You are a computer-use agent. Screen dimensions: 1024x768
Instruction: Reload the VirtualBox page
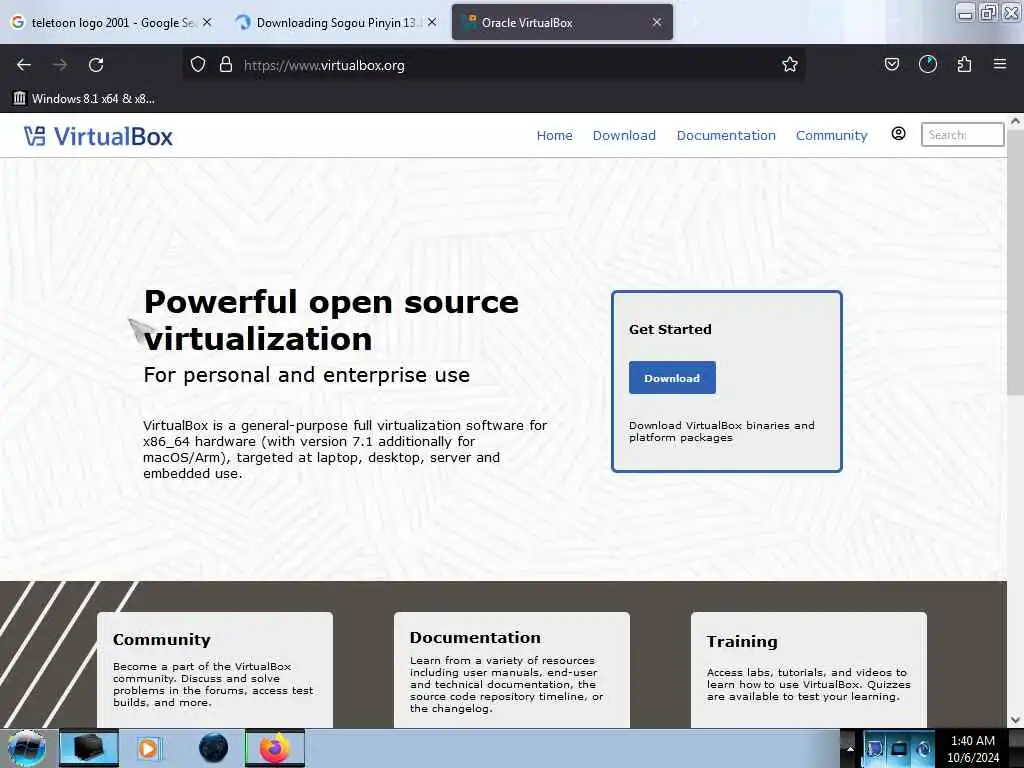pyautogui.click(x=96, y=65)
